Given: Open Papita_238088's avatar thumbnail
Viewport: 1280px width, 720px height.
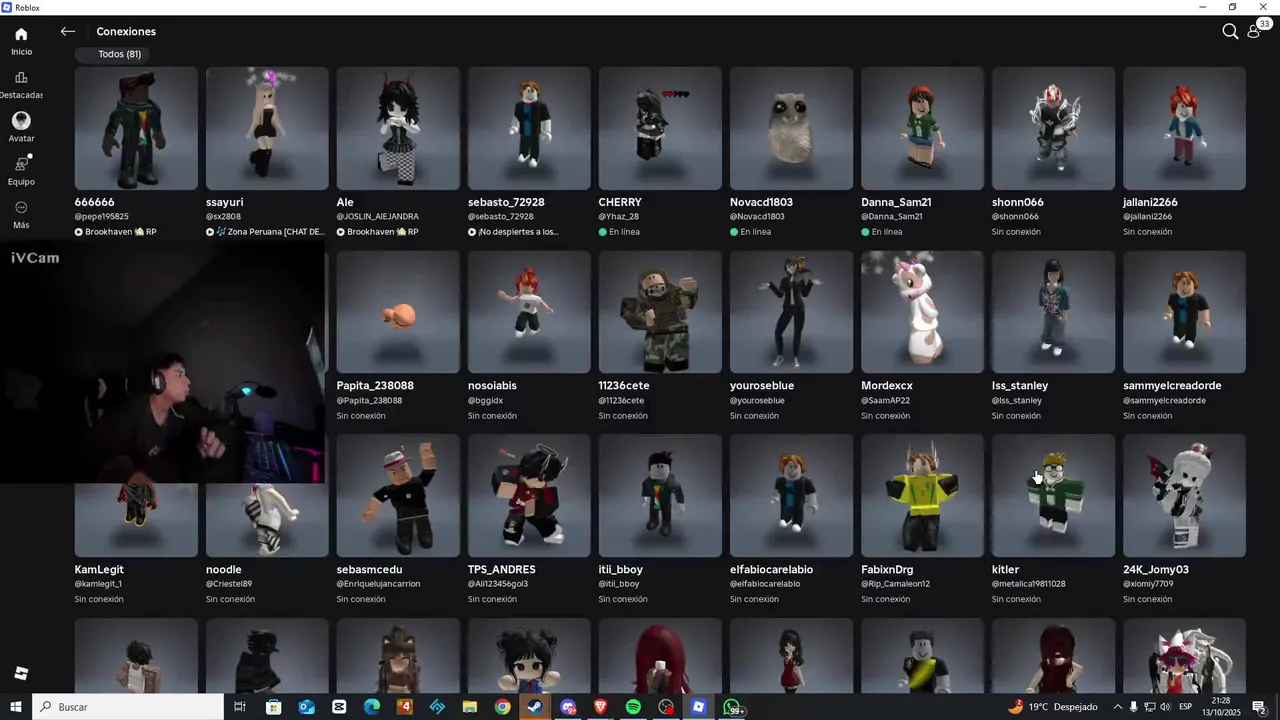Looking at the screenshot, I should coord(398,312).
